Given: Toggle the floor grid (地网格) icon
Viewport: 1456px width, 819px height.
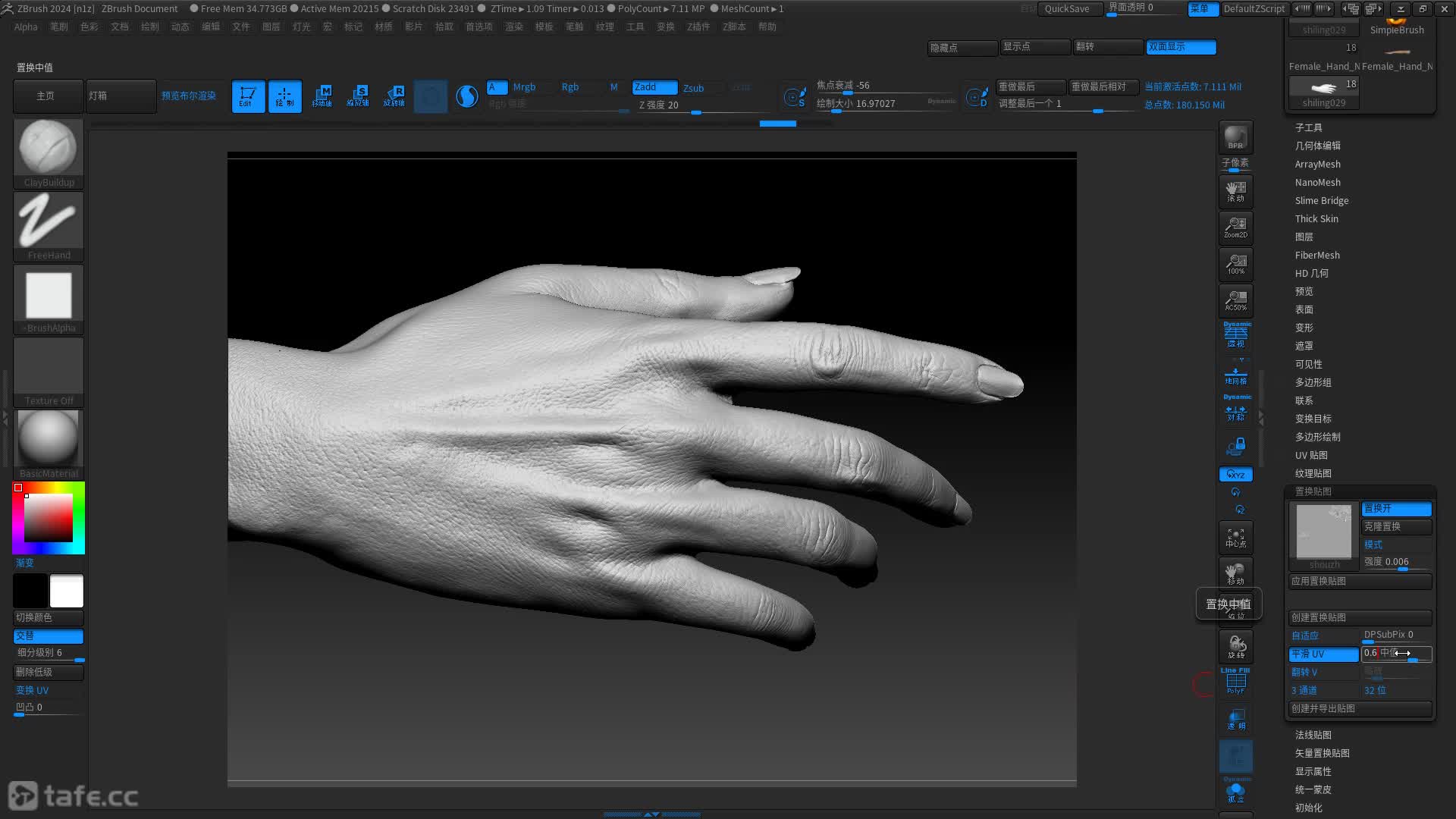Looking at the screenshot, I should (1235, 375).
